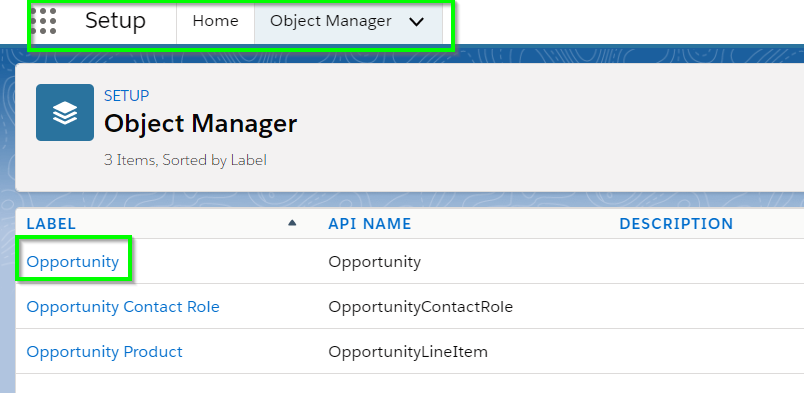This screenshot has width=804, height=393.
Task: Select the OpportunityLineItem API name cell
Action: point(408,352)
